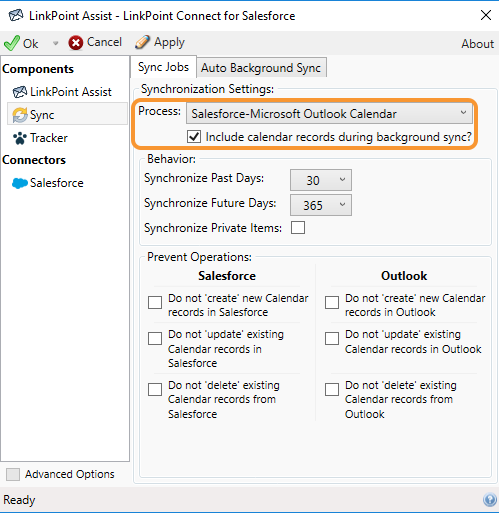Close the LinkPoint Assist window
This screenshot has height=513, width=499.
pyautogui.click(x=486, y=15)
